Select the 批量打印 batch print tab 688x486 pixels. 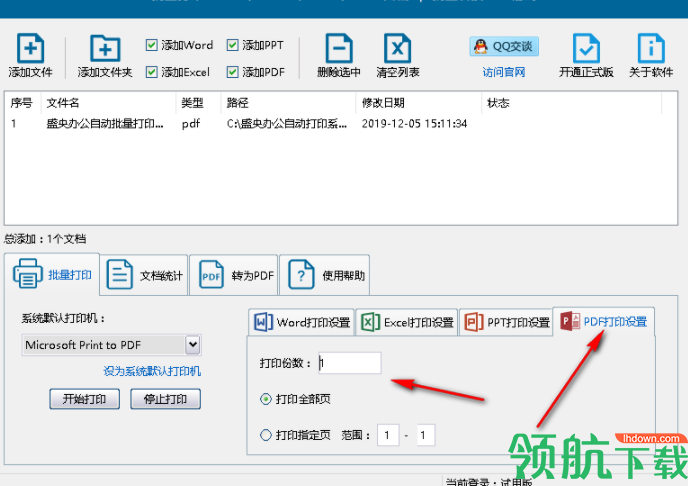click(52, 275)
